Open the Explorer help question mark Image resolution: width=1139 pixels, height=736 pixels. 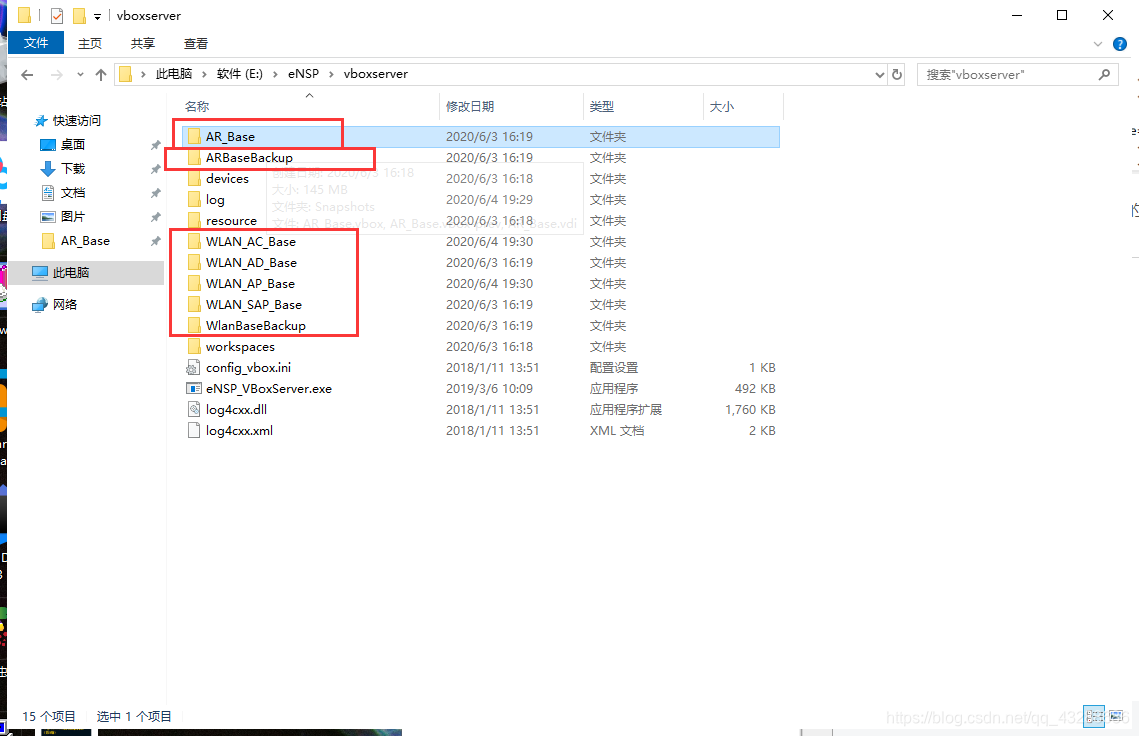(1120, 44)
